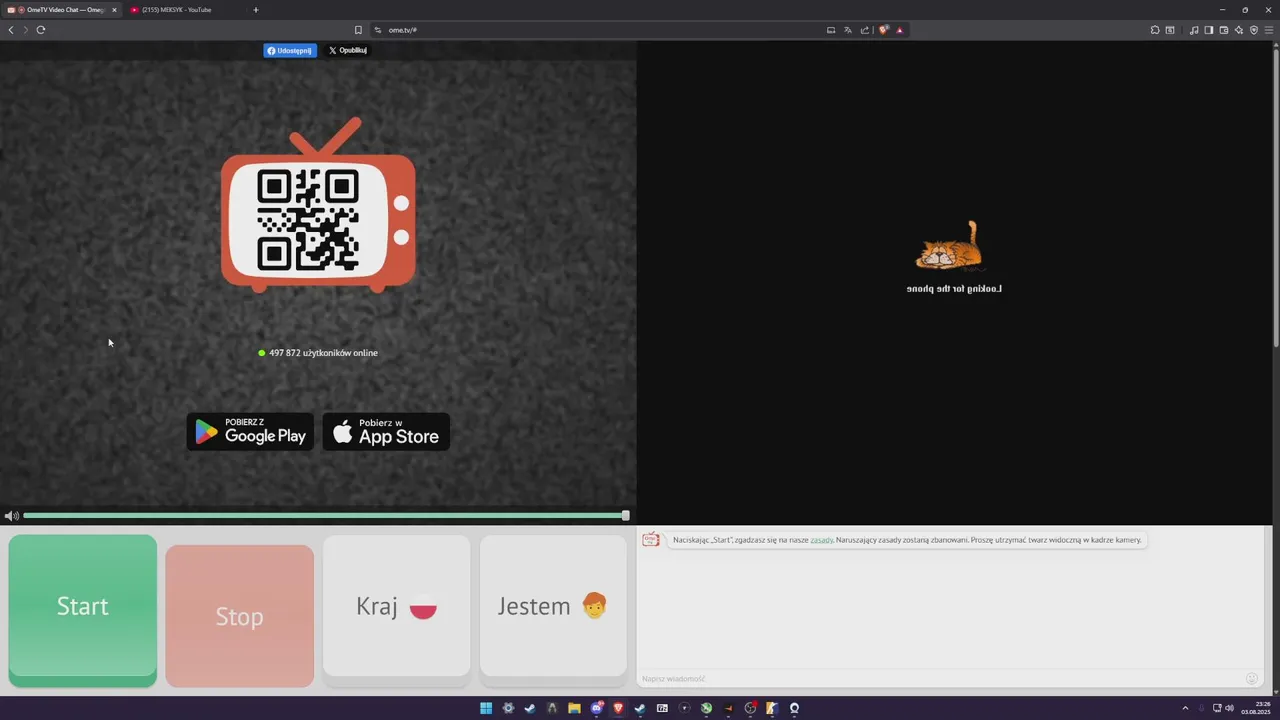
Task: Go back in browser history
Action: pos(11,30)
